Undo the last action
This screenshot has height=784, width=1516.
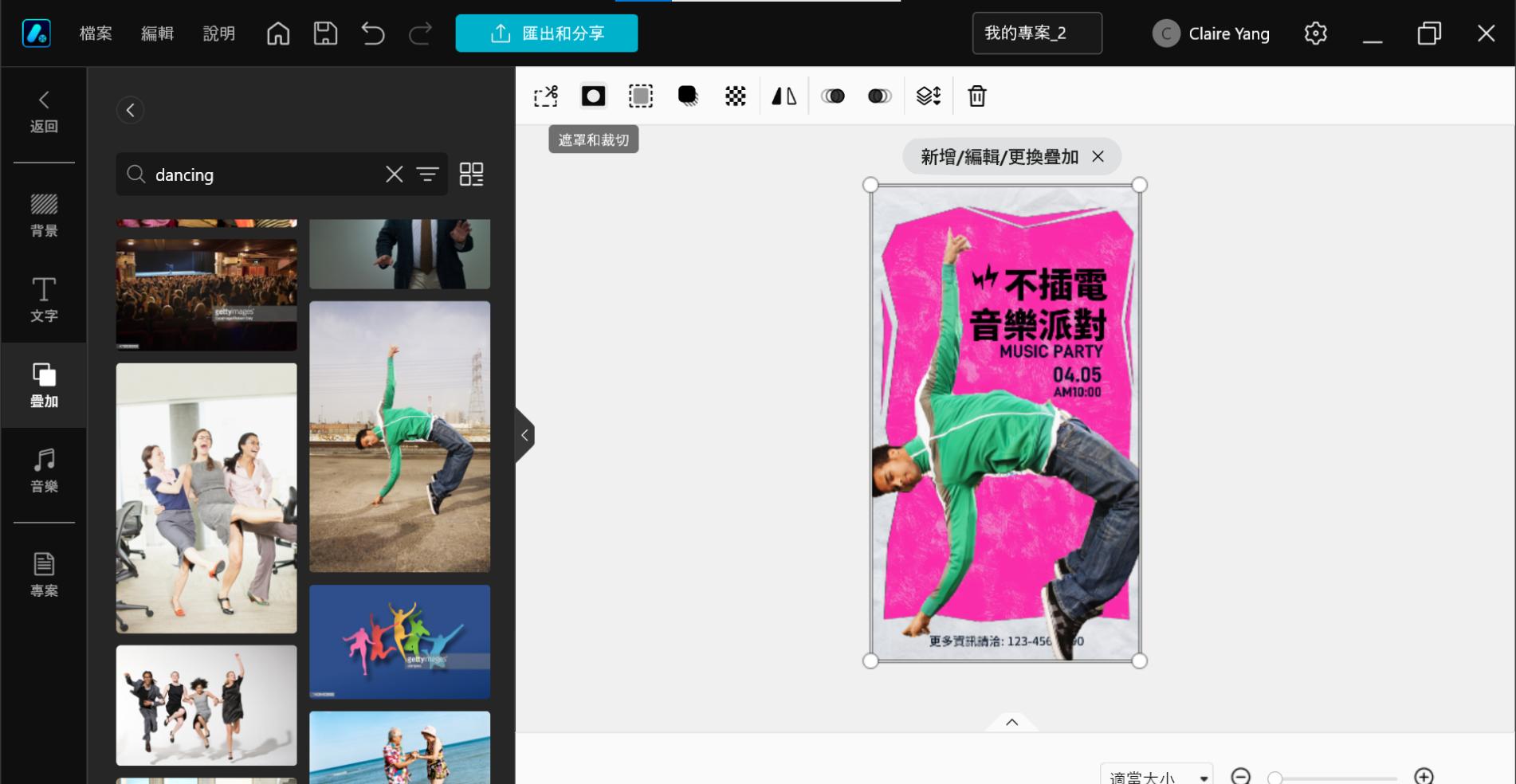point(372,33)
